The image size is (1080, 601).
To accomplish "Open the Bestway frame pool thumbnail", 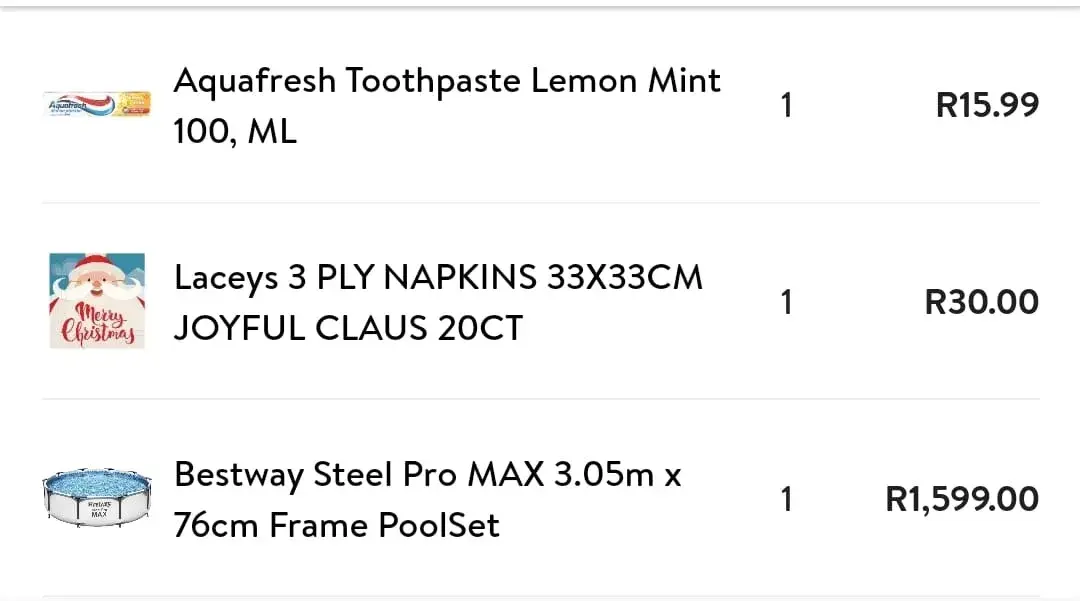I will pos(97,498).
